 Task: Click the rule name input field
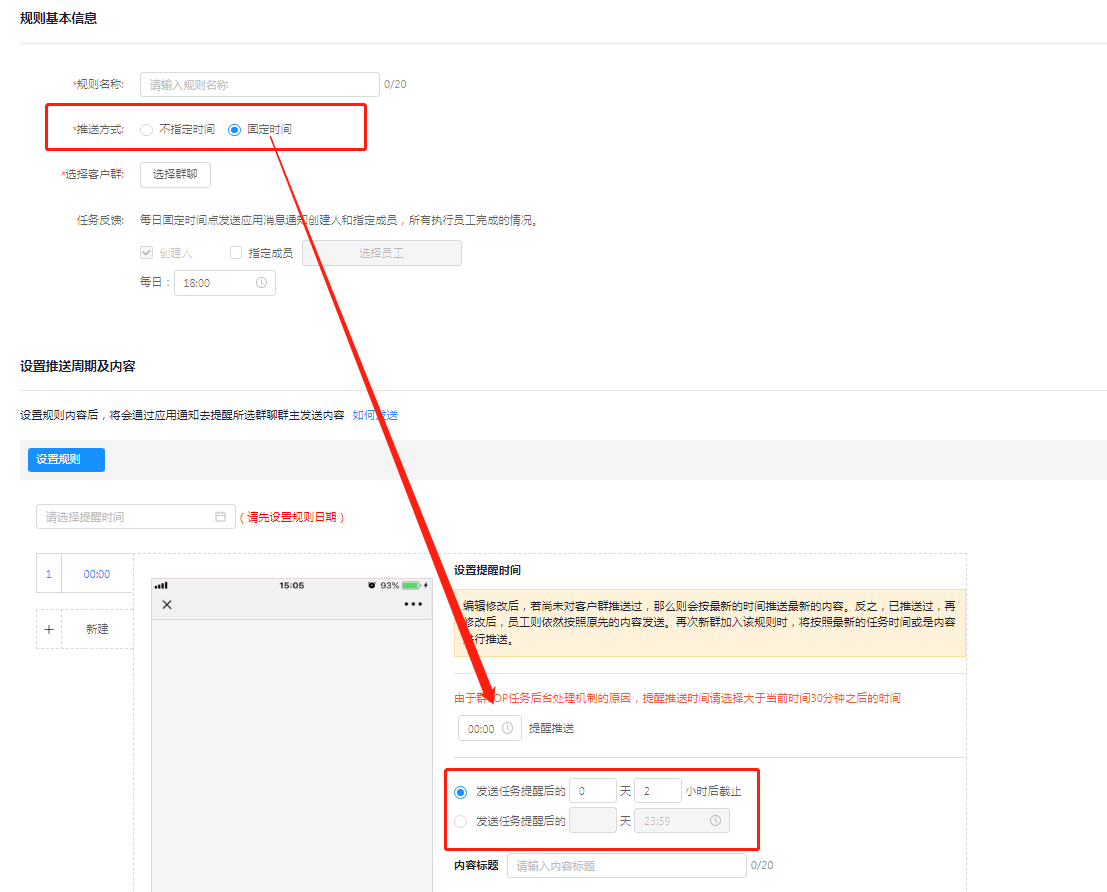tap(259, 85)
